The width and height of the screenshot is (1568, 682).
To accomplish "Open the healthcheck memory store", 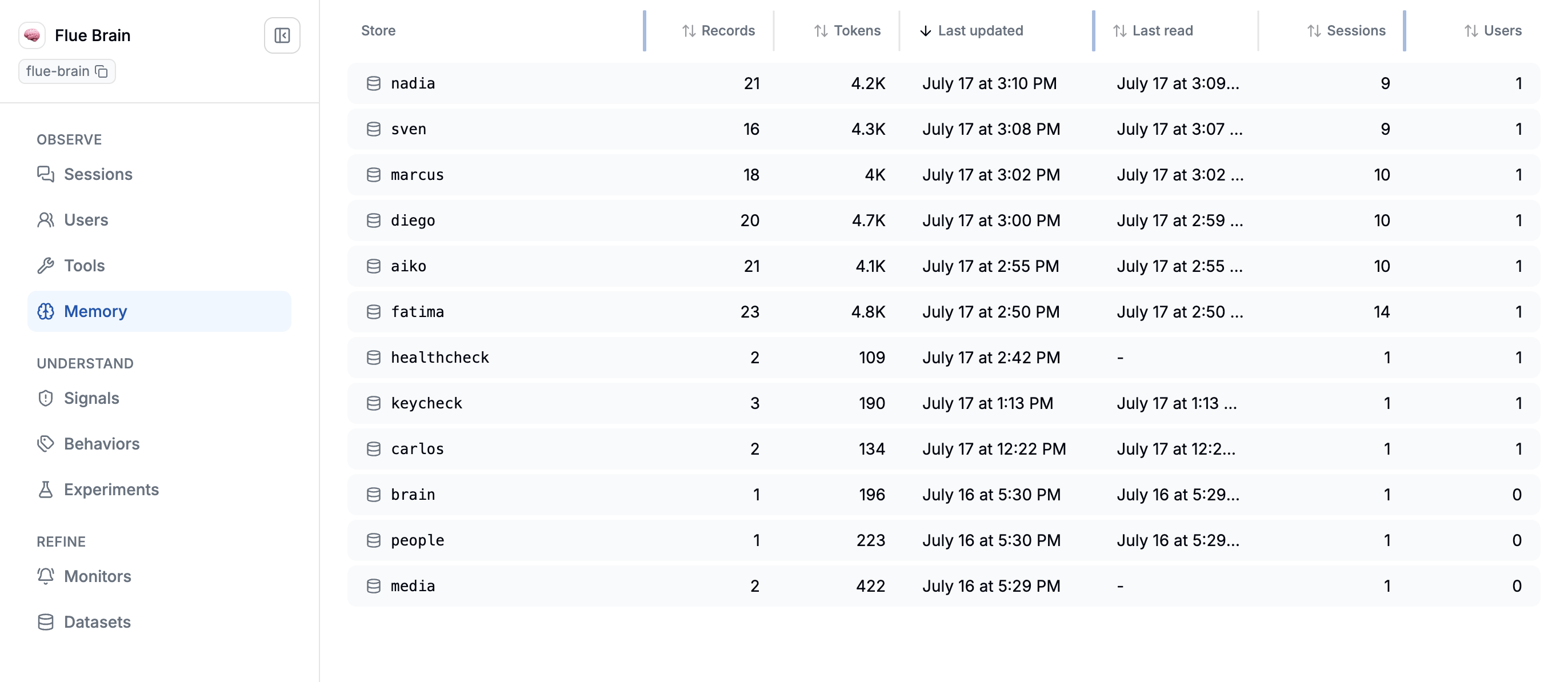I will (943, 357).
